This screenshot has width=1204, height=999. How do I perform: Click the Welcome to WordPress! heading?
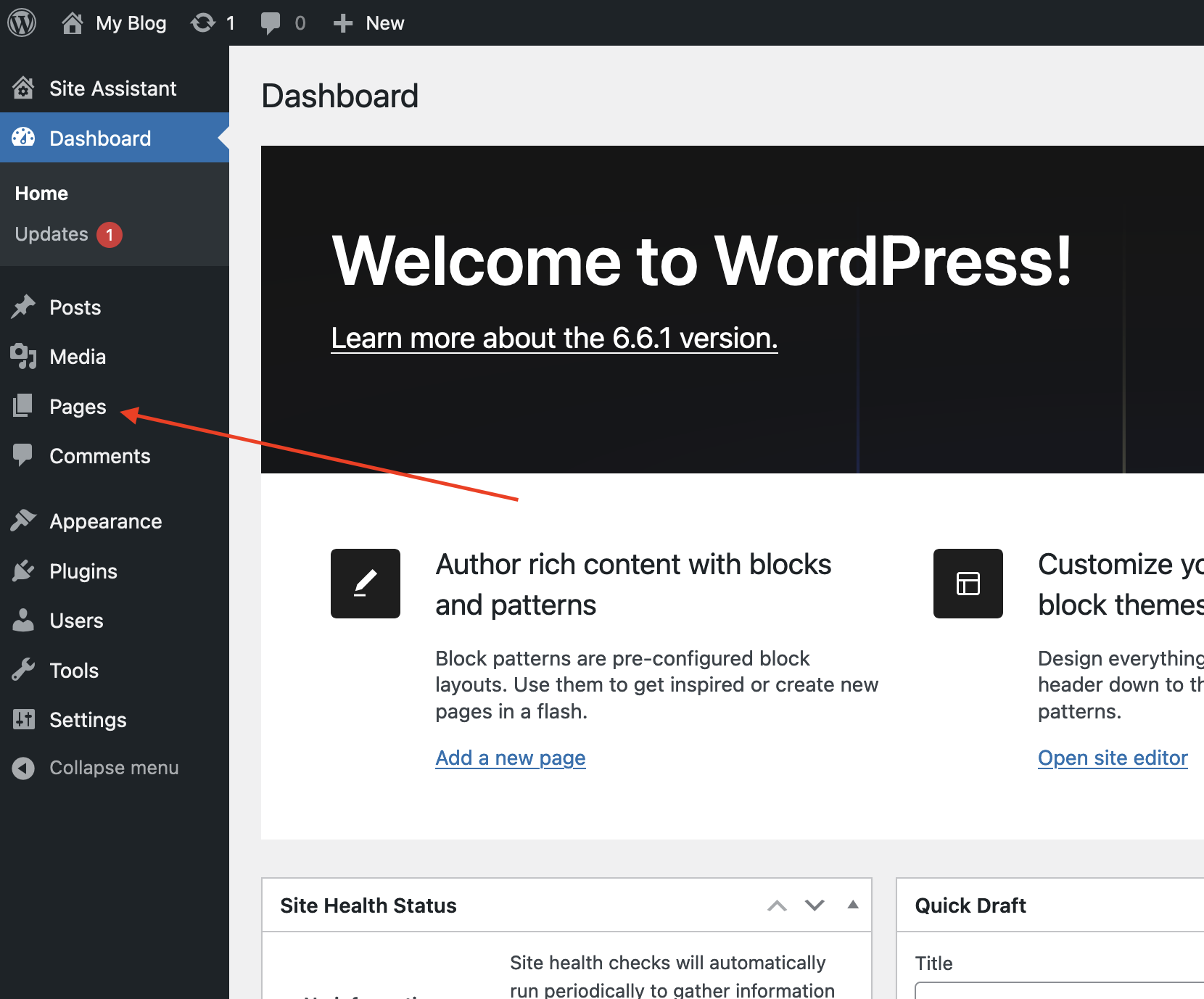click(x=701, y=261)
